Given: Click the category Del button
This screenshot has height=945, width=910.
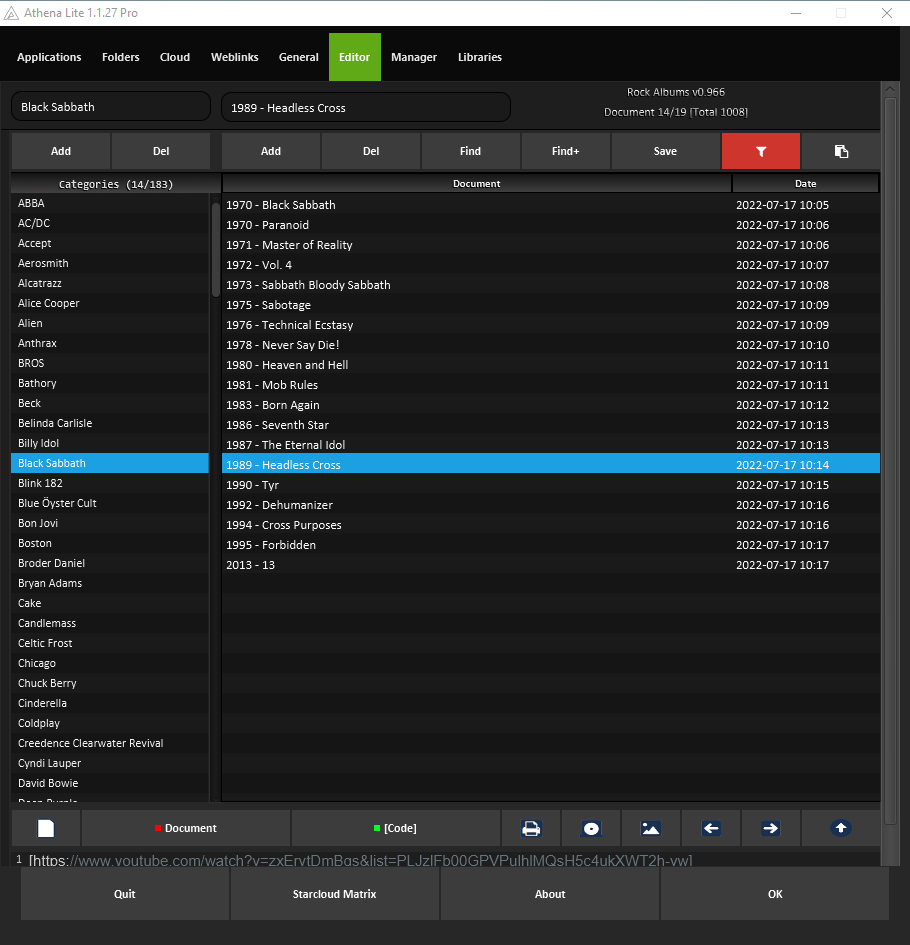Looking at the screenshot, I should pos(161,151).
